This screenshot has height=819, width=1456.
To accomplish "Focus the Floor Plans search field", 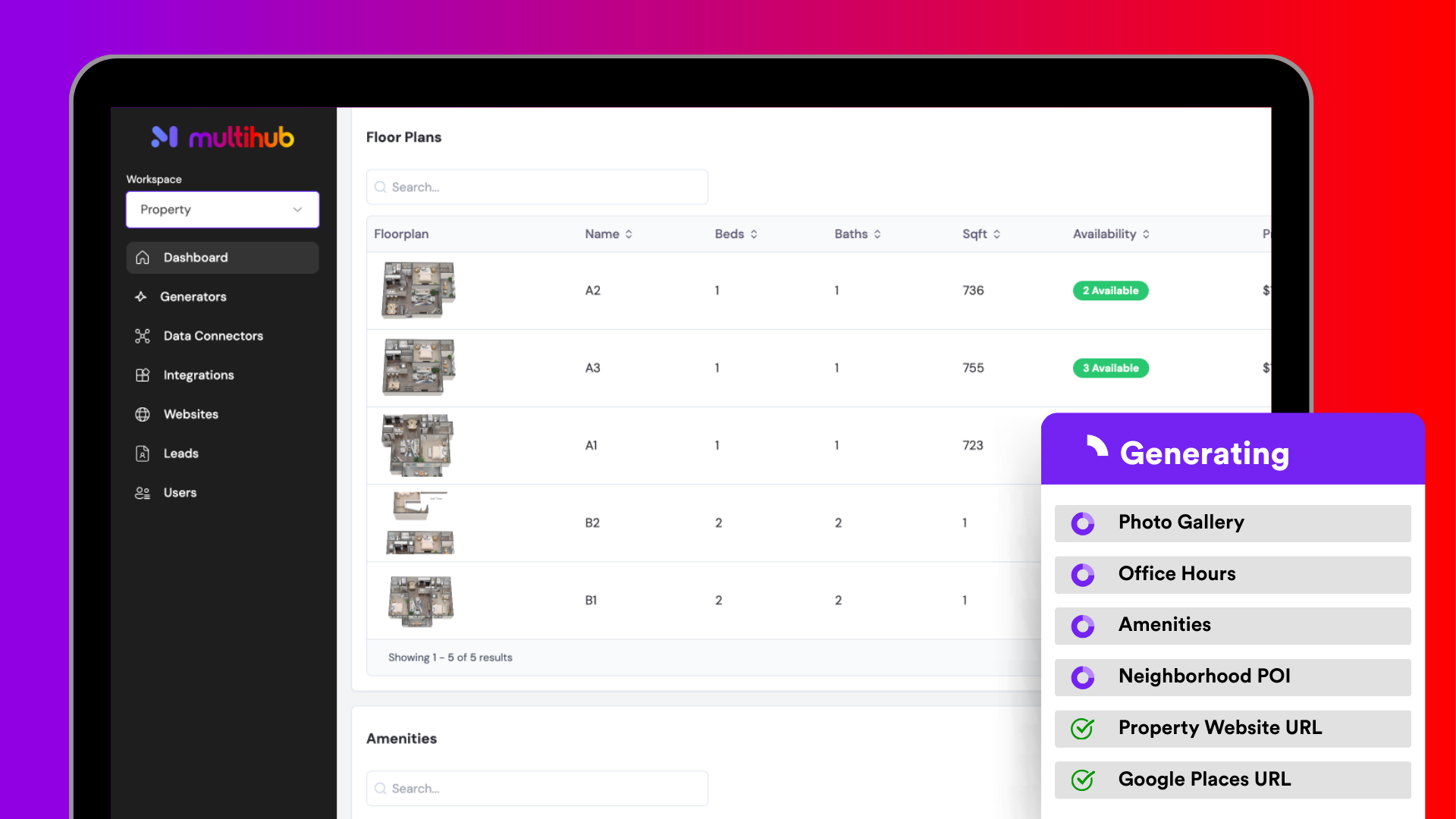I will 537,187.
